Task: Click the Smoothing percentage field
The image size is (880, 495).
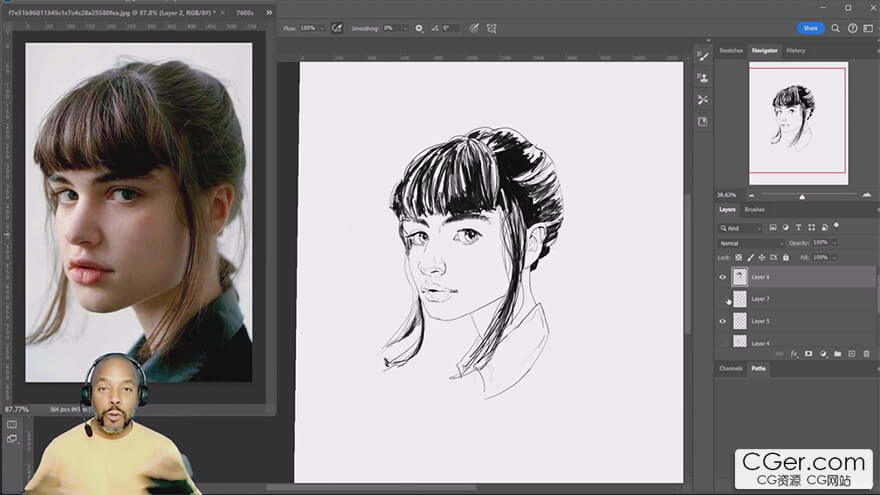Action: click(391, 28)
